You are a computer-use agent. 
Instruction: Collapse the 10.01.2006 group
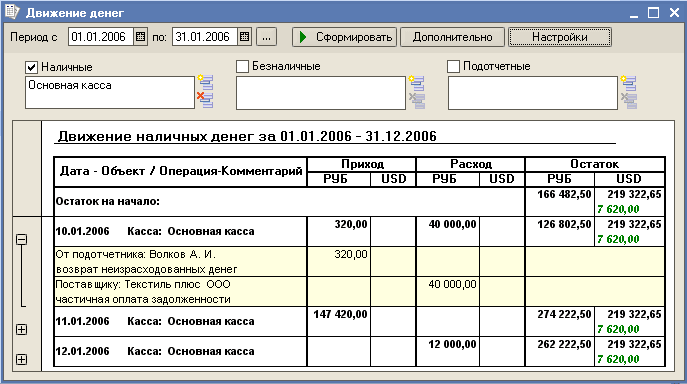pyautogui.click(x=21, y=239)
